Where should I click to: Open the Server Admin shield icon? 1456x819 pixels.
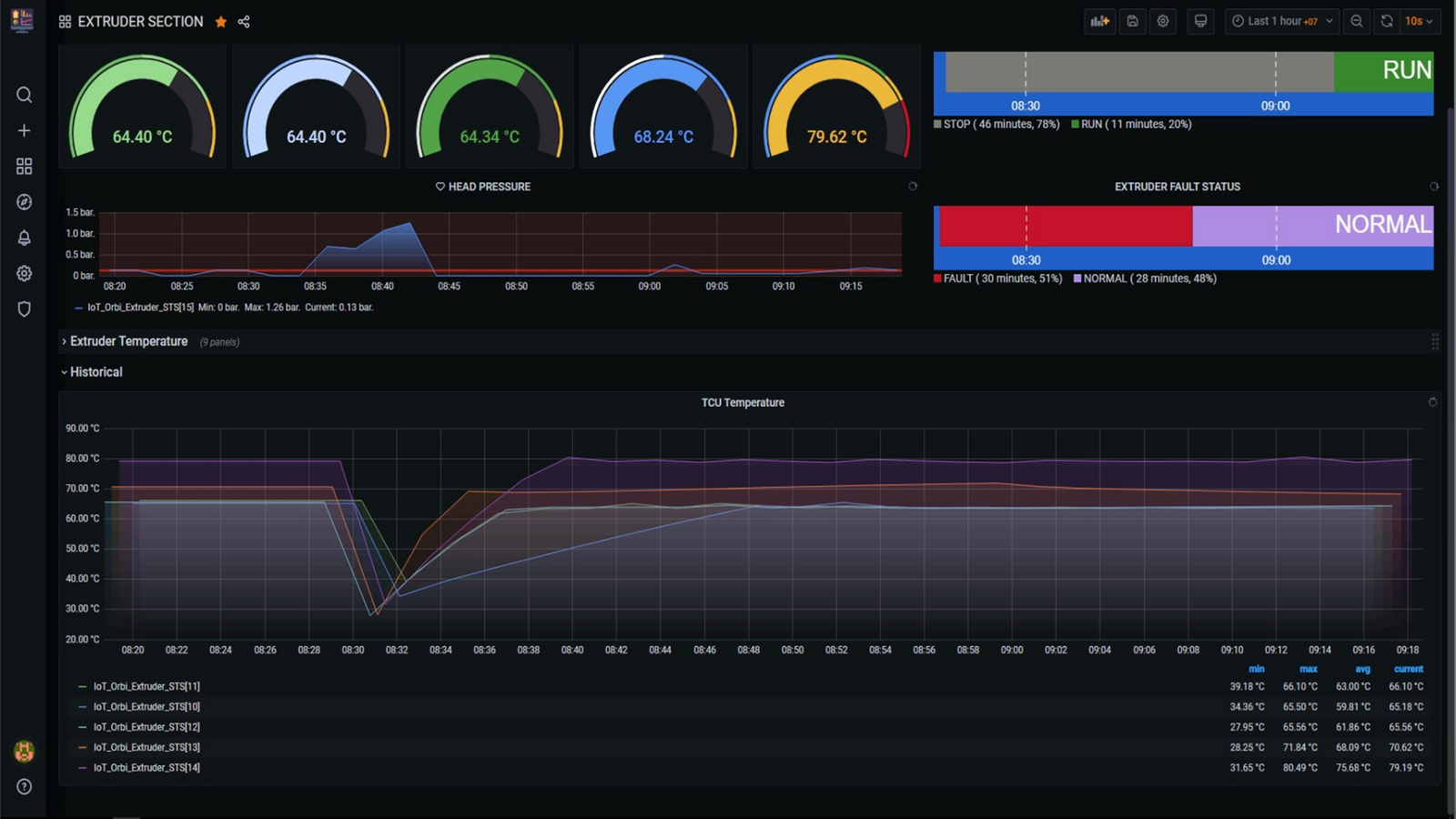coord(25,309)
